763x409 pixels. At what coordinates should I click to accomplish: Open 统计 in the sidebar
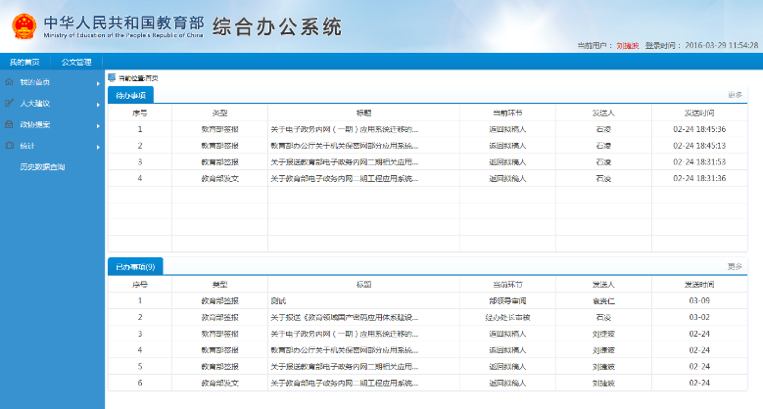point(27,146)
